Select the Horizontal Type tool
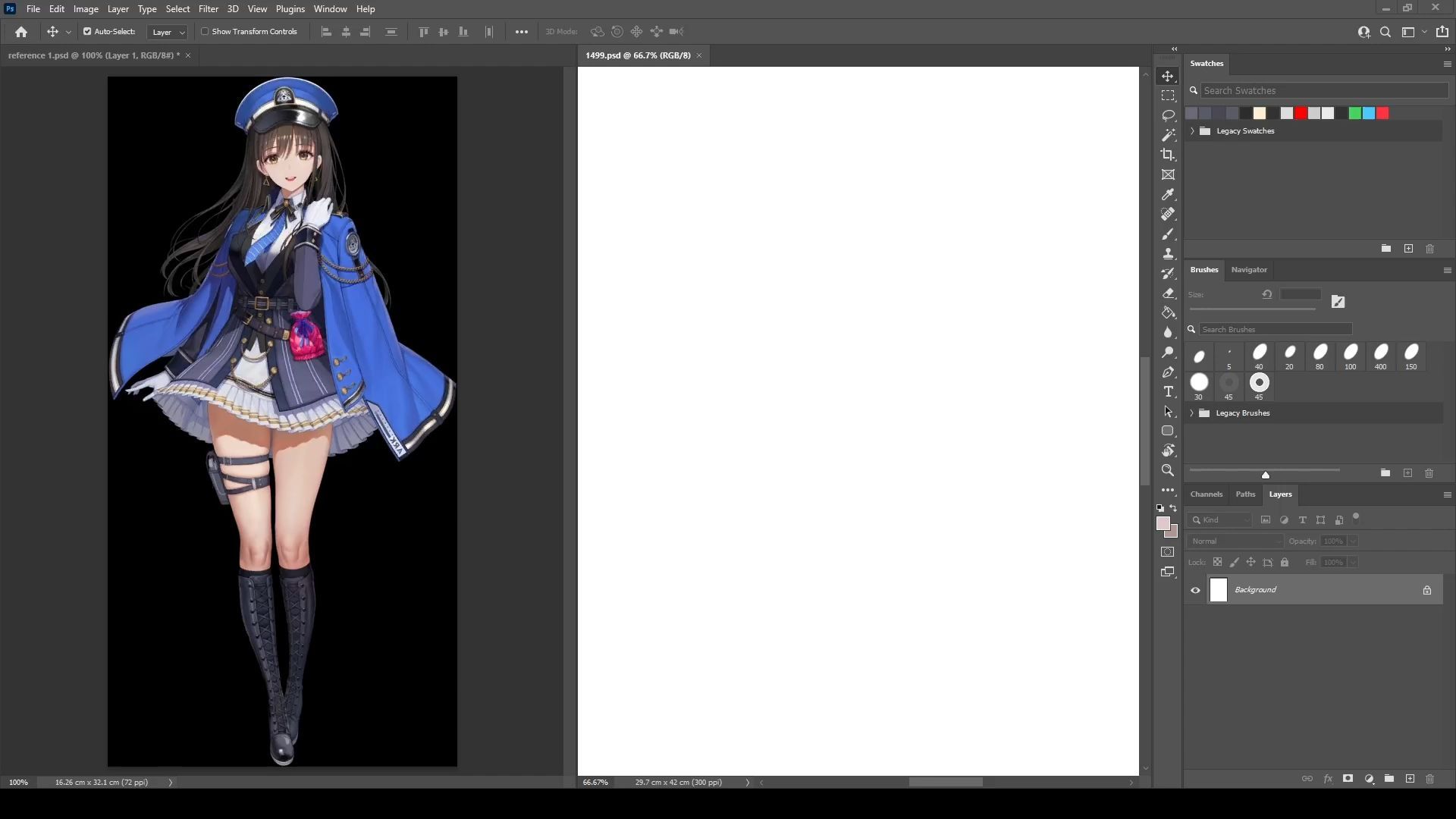Image resolution: width=1456 pixels, height=819 pixels. point(1168,391)
